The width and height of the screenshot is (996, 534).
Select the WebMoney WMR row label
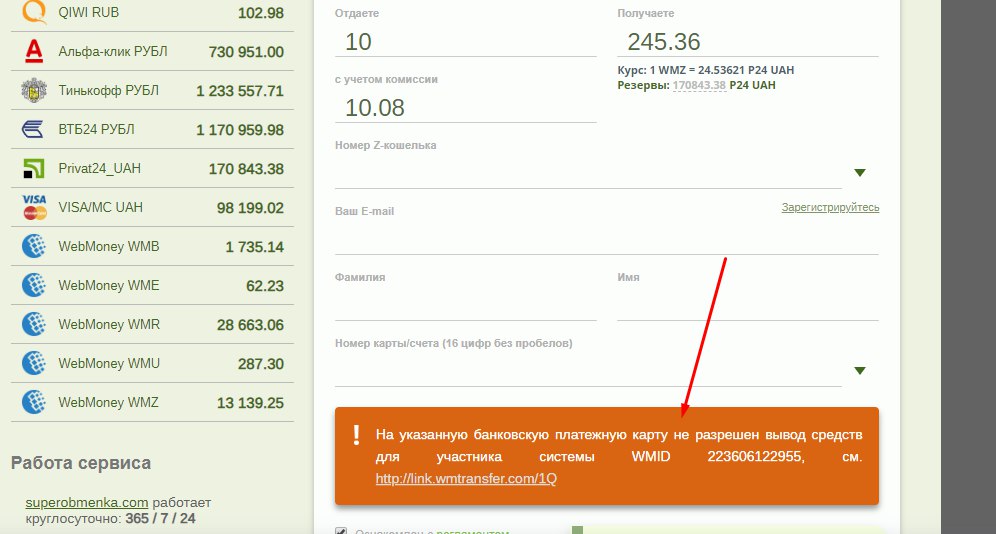(x=109, y=324)
